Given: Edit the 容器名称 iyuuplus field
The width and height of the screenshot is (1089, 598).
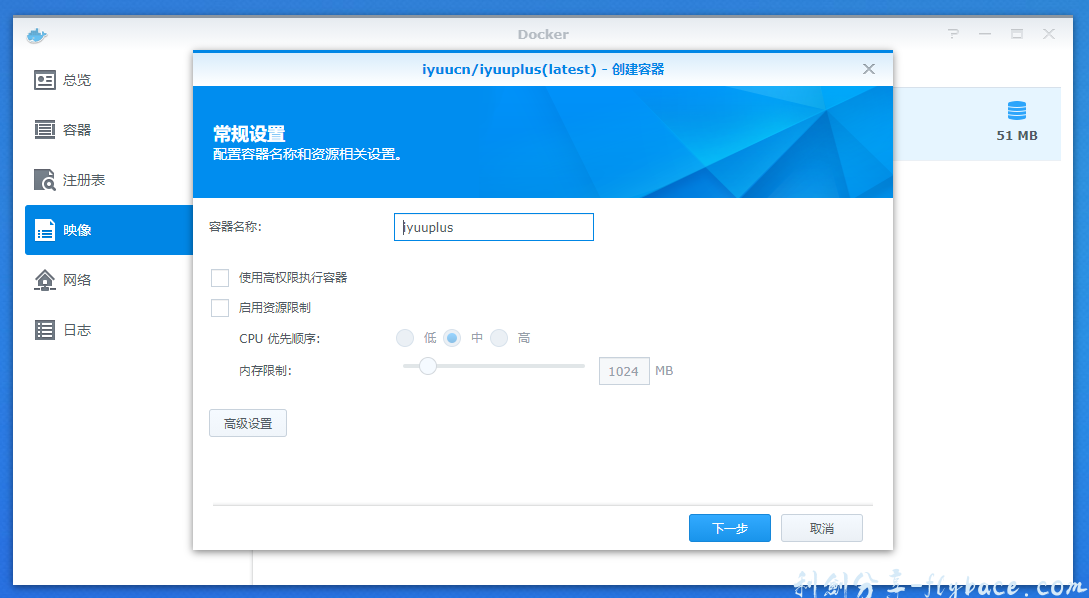Looking at the screenshot, I should (x=493, y=227).
